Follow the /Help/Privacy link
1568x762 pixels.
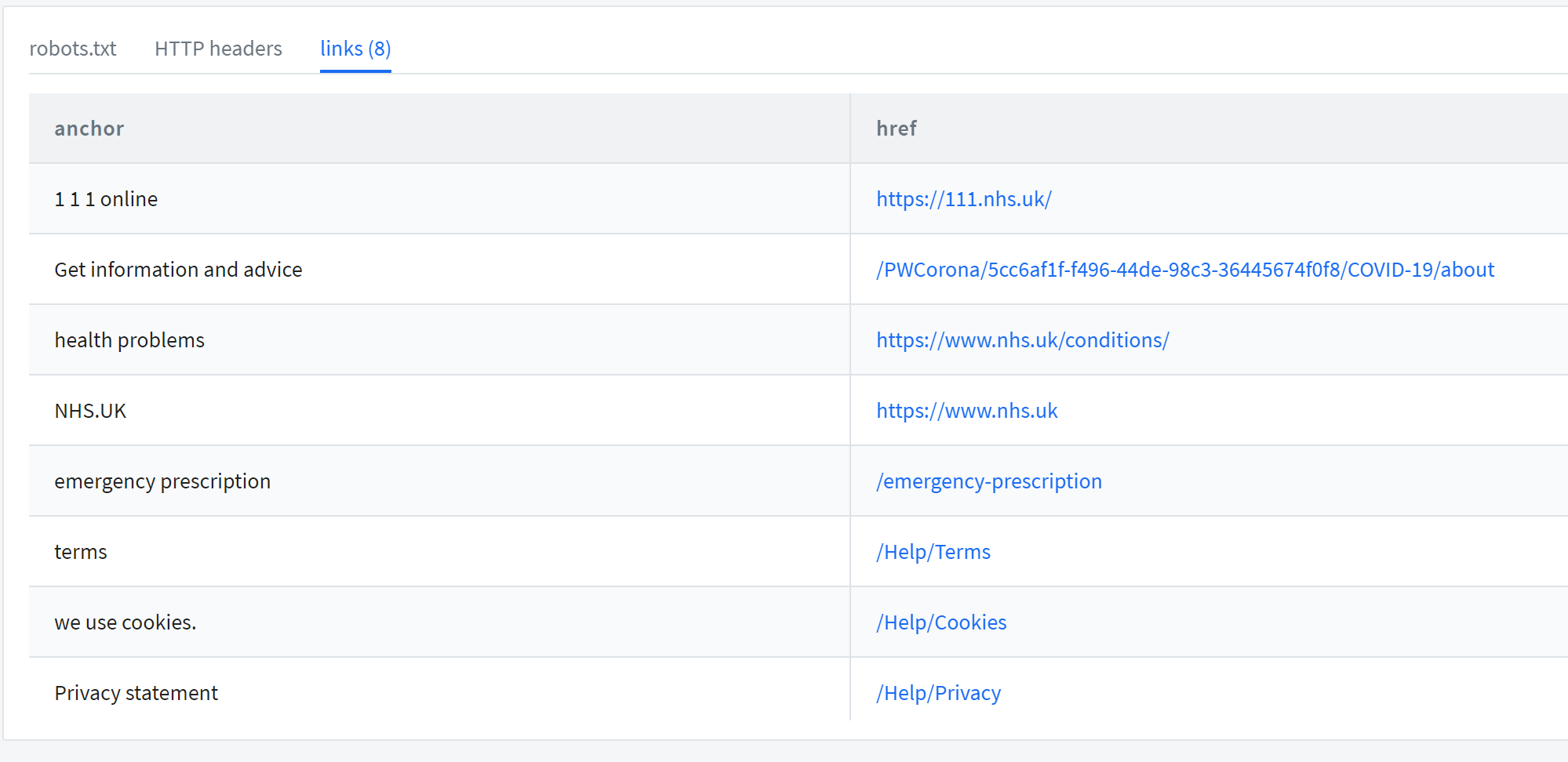(x=938, y=692)
